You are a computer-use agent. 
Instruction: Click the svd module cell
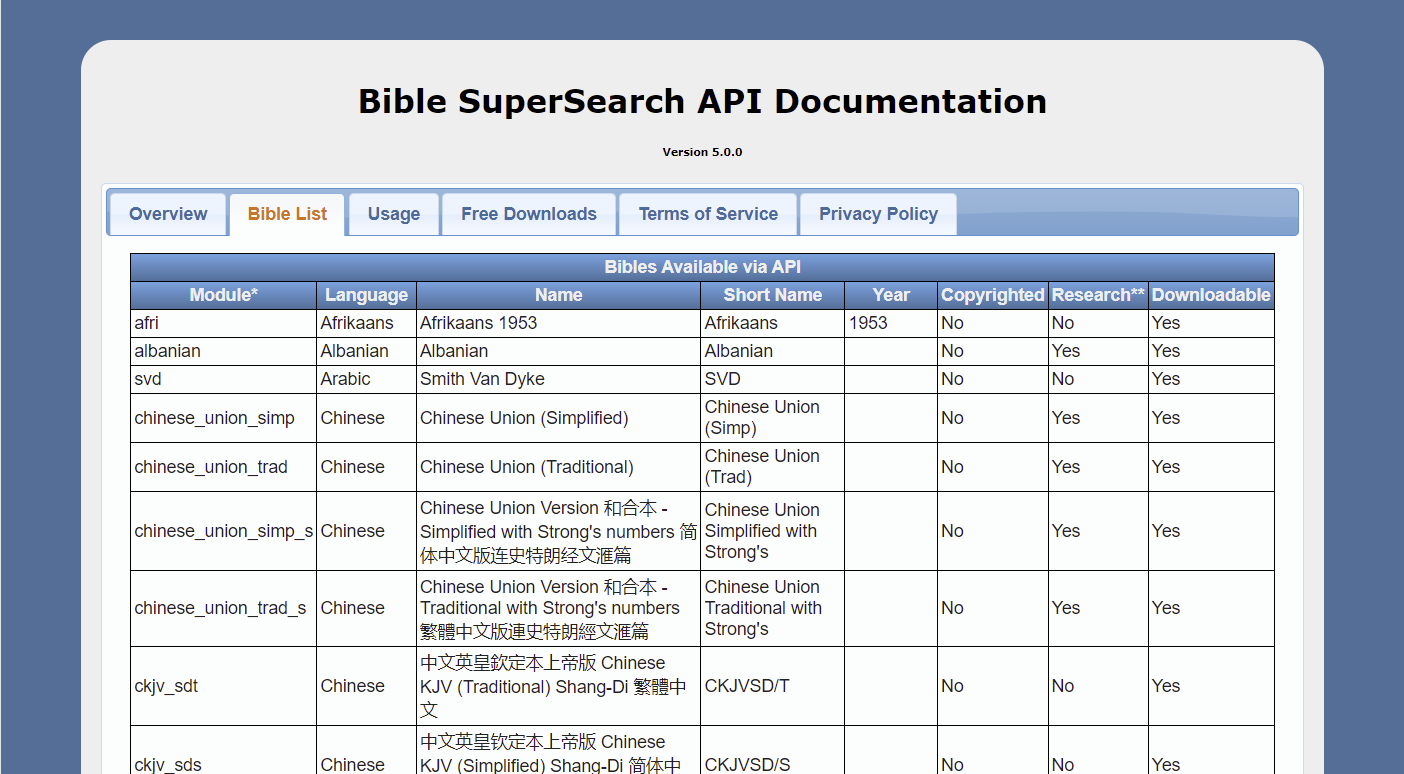[x=224, y=379]
